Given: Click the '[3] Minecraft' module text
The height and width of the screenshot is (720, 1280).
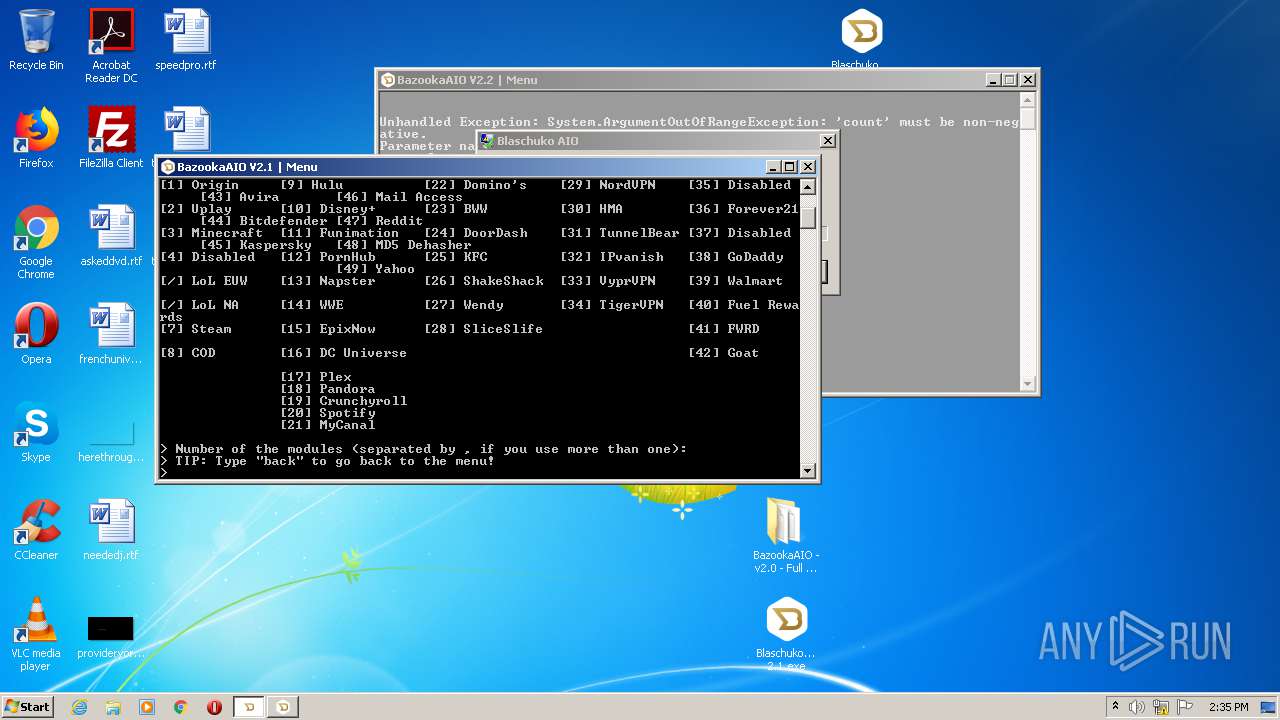Looking at the screenshot, I should (212, 233).
